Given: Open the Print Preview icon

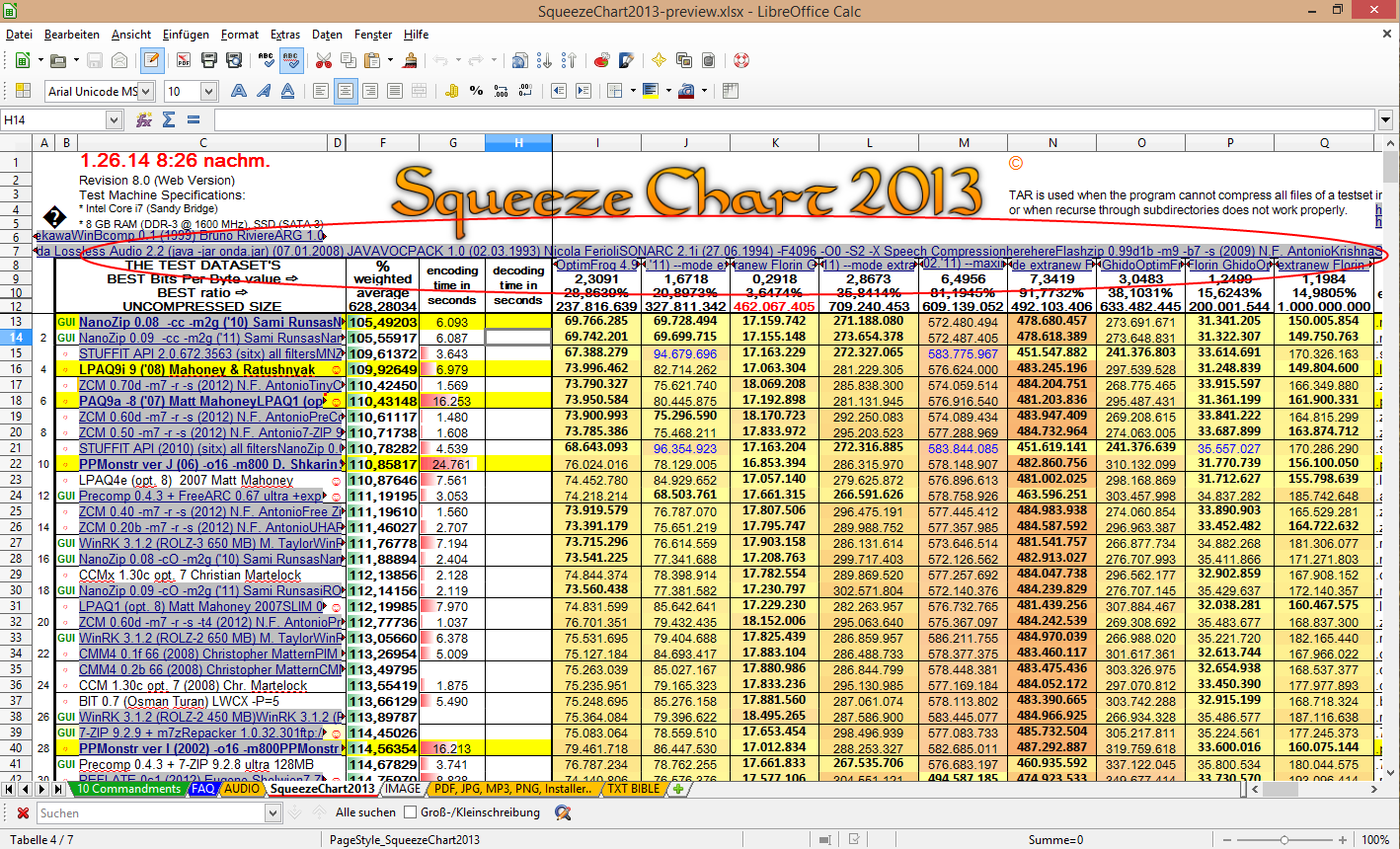Looking at the screenshot, I should pos(233,60).
